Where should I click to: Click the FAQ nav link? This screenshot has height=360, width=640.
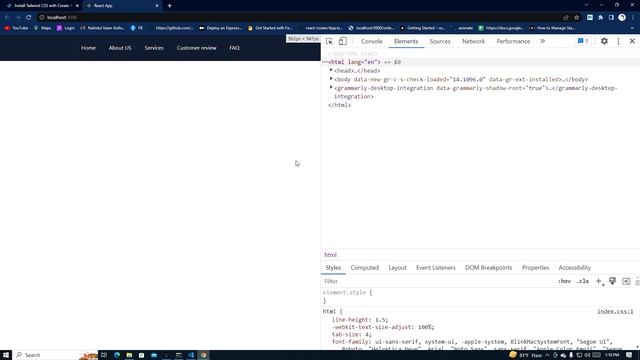[234, 48]
